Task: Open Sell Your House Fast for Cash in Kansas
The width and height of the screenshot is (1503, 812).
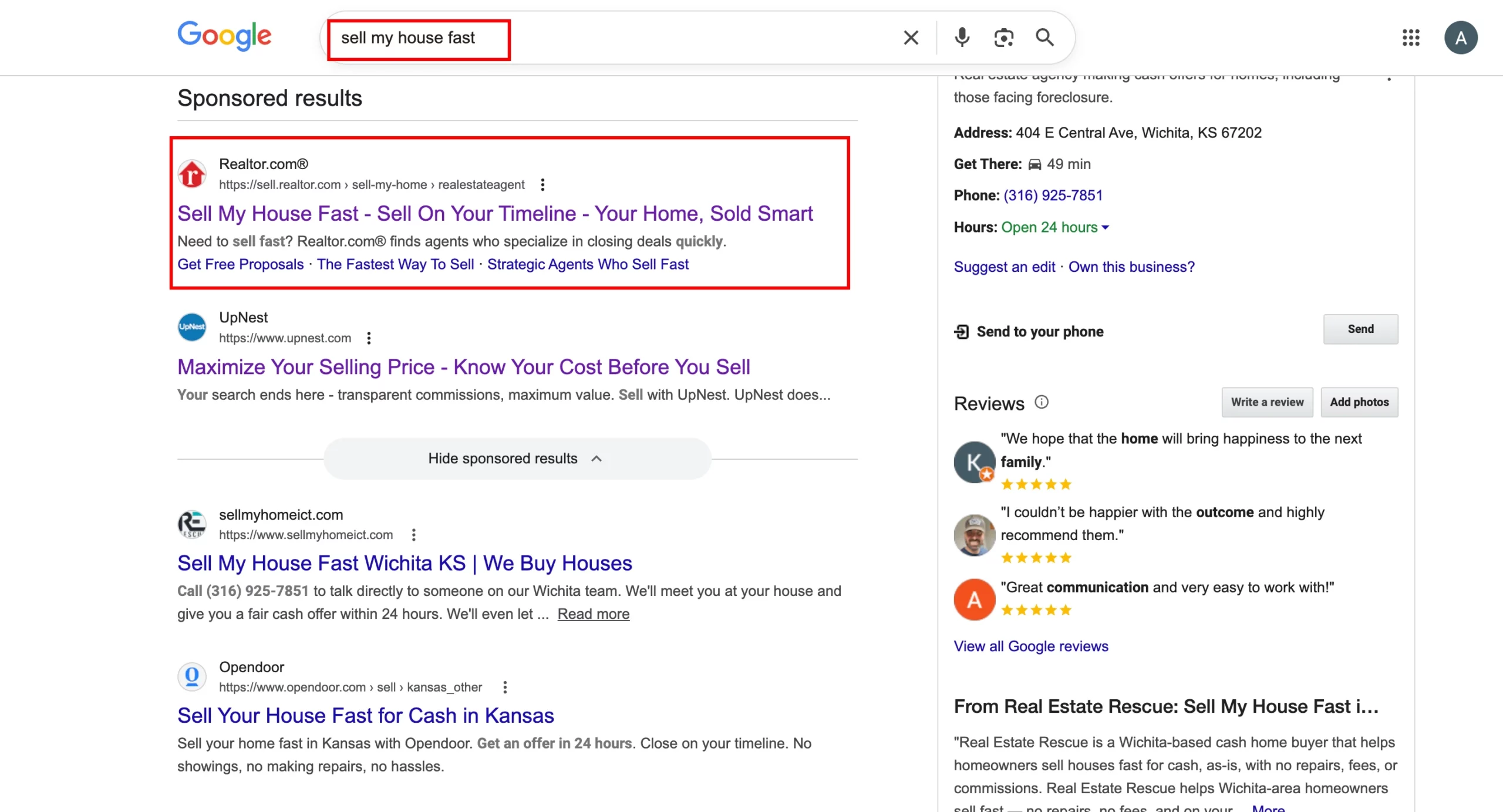Action: (x=366, y=716)
